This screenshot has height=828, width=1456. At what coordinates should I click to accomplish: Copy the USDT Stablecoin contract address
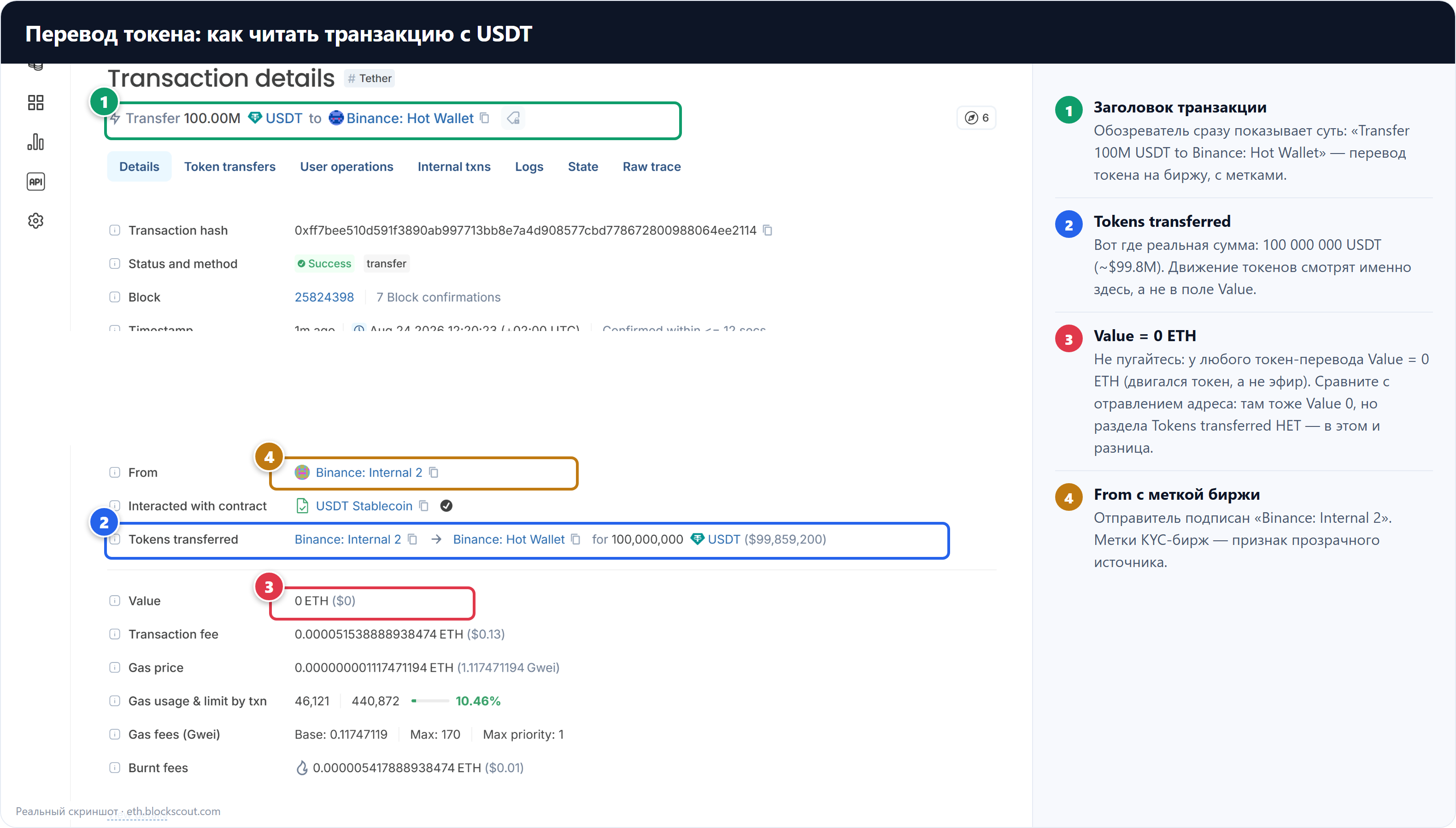[424, 506]
